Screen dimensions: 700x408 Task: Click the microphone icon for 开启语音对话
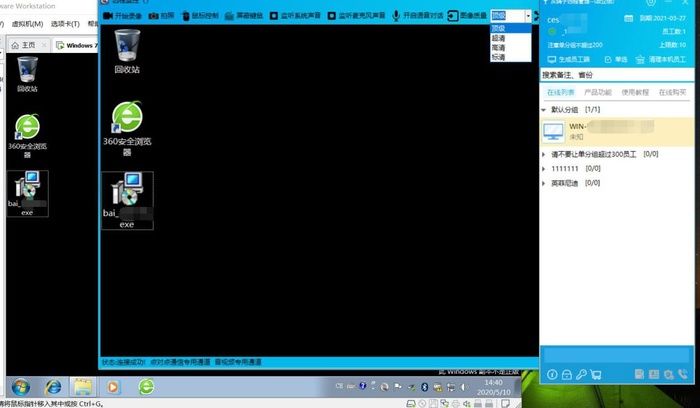[x=396, y=16]
